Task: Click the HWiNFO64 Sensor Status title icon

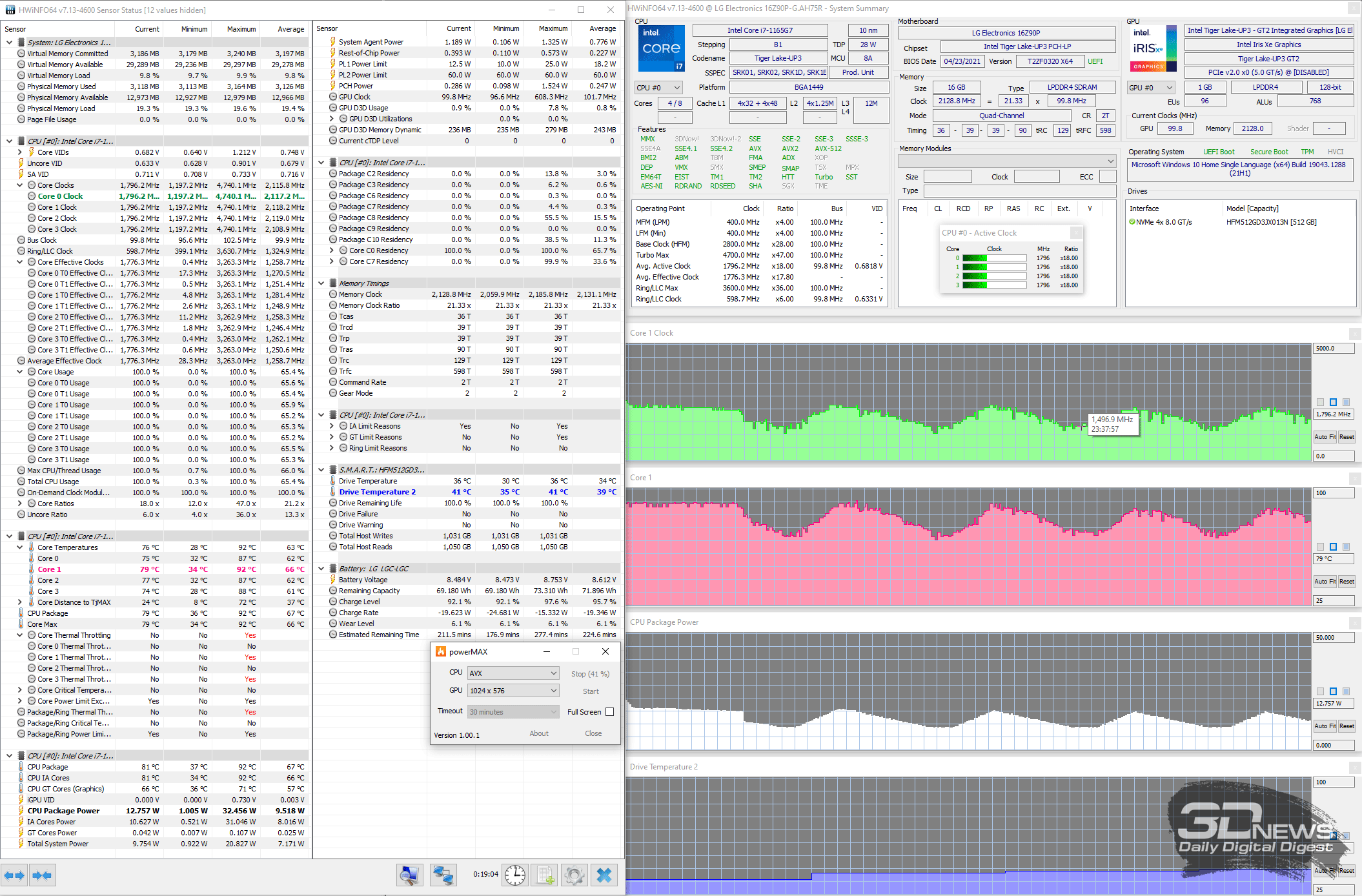Action: [10, 10]
